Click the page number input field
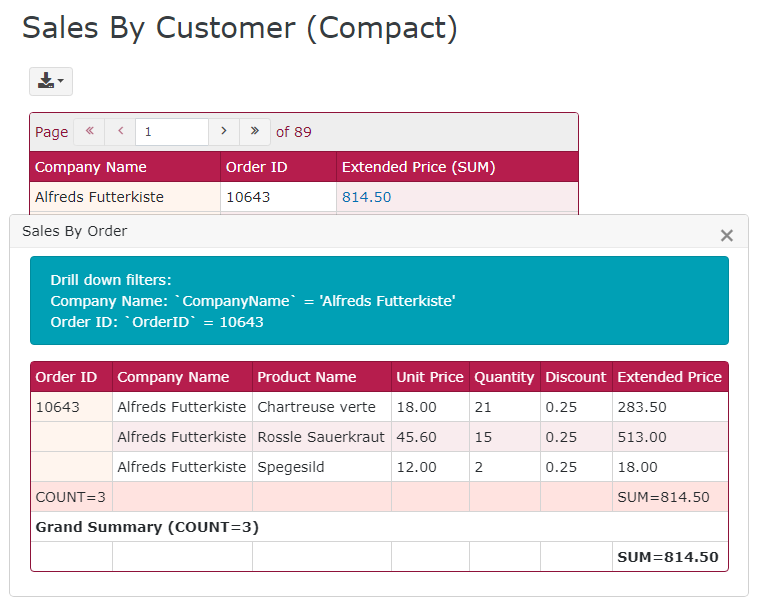 click(172, 132)
